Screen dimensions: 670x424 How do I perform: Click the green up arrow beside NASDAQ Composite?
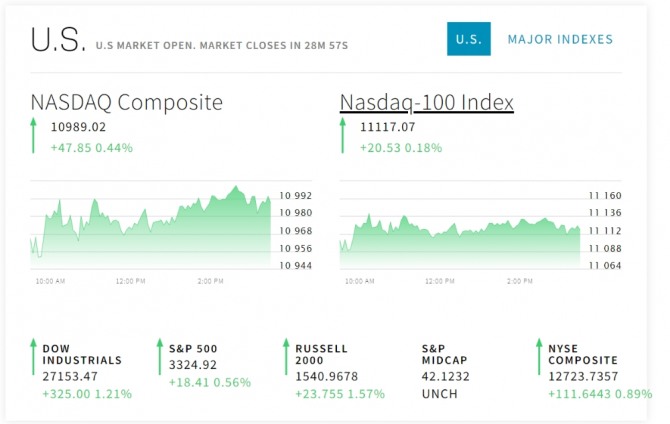(33, 136)
